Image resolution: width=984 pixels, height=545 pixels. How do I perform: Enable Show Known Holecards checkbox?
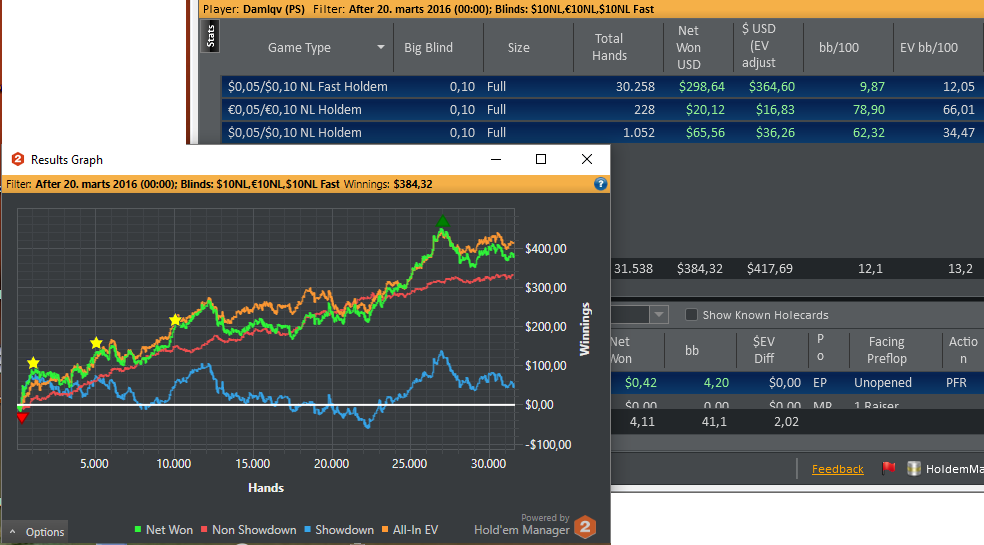(x=691, y=315)
